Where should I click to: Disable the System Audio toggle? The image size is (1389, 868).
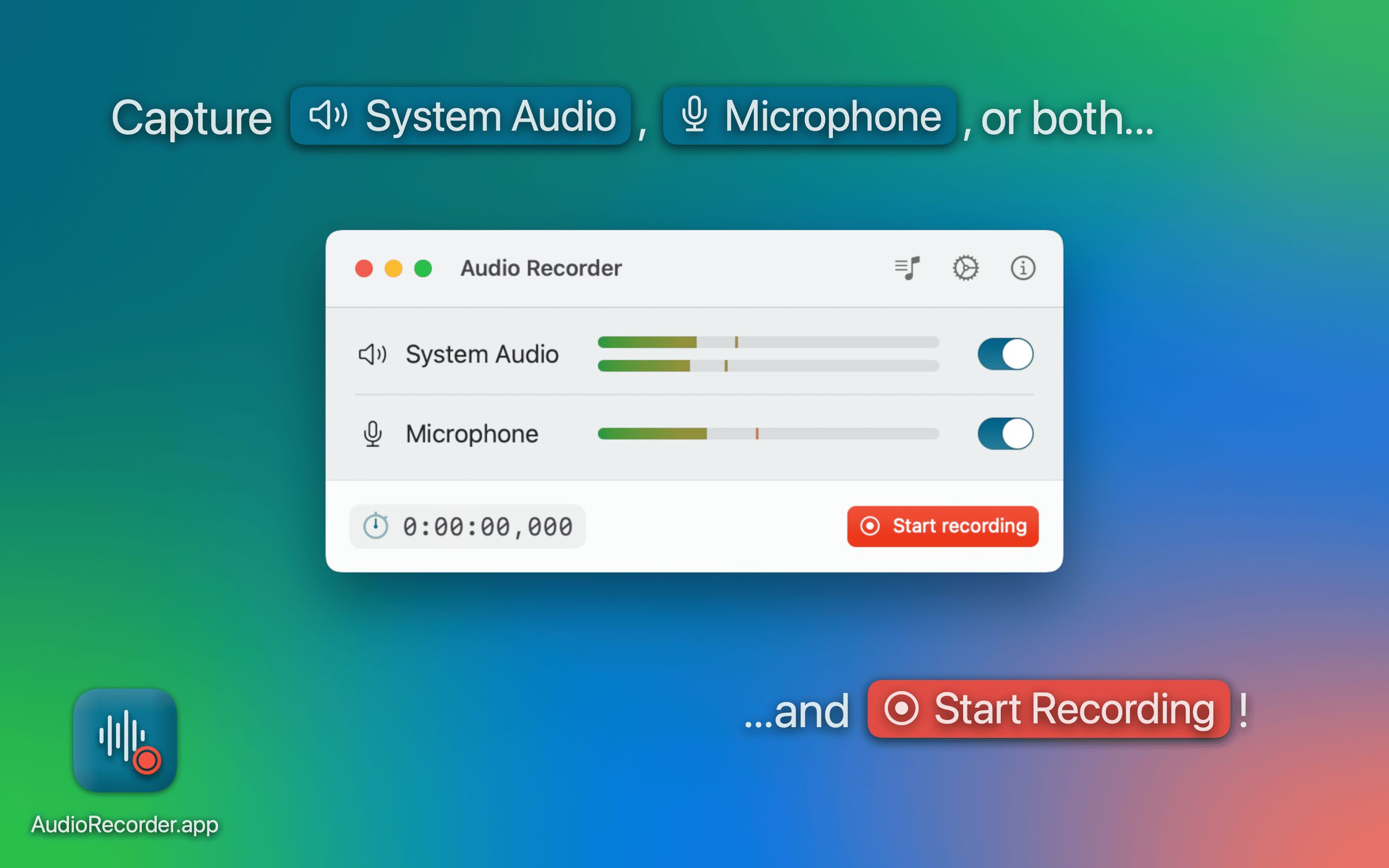point(1005,354)
